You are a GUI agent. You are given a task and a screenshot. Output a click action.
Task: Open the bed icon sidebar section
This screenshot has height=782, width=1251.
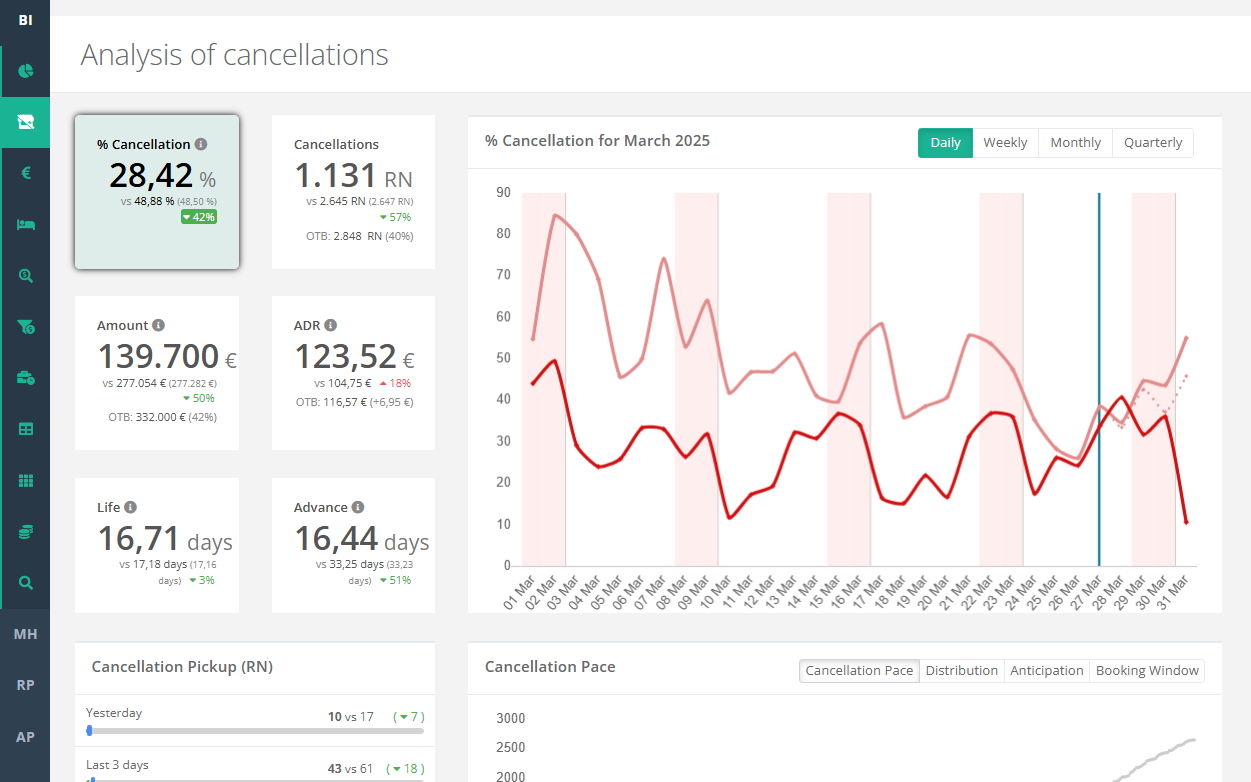tap(26, 224)
